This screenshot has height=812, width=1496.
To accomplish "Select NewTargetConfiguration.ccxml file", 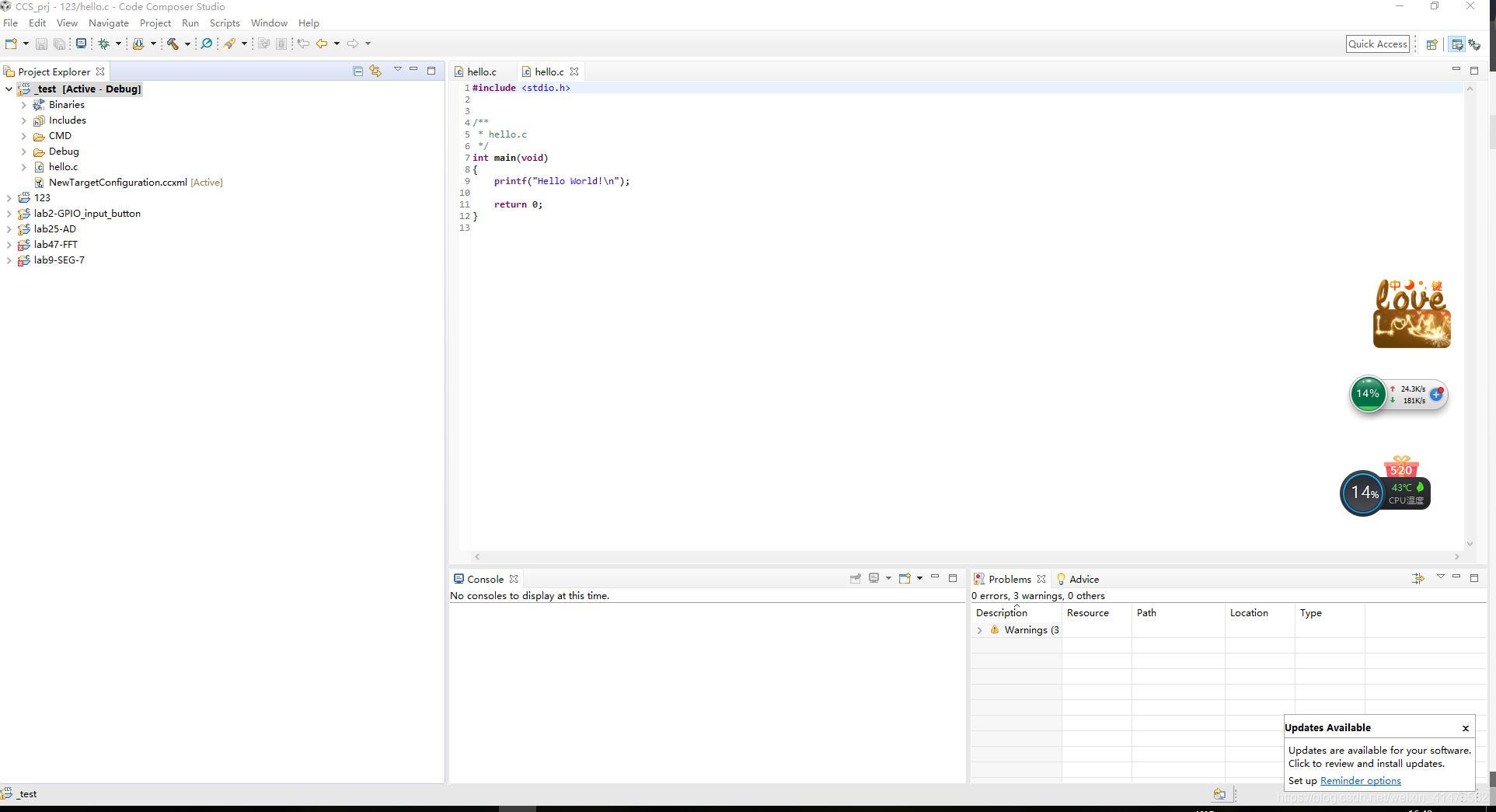I will click(118, 183).
